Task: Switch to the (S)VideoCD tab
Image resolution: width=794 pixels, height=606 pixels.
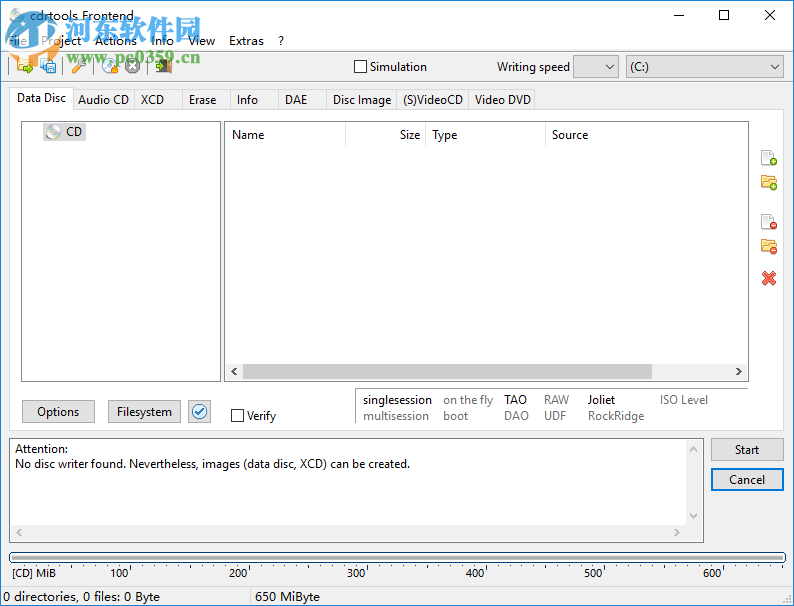Action: pyautogui.click(x=433, y=100)
